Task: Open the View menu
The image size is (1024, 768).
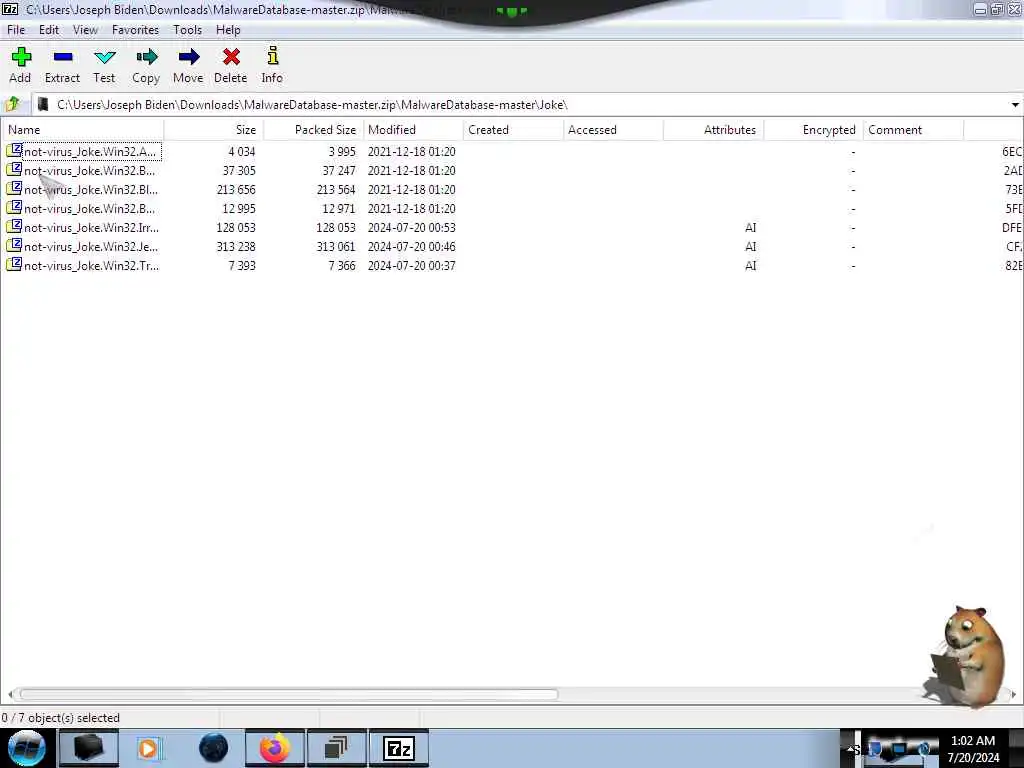Action: click(86, 30)
